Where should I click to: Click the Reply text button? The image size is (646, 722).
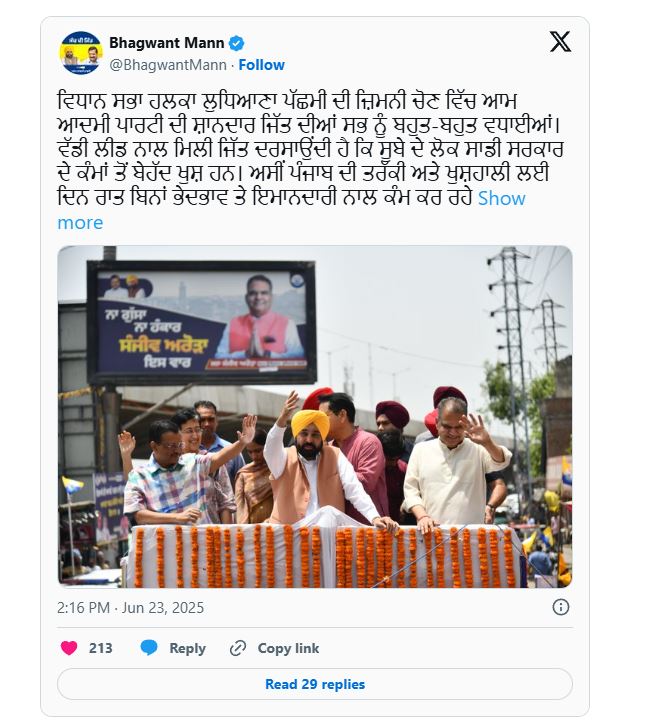pos(187,648)
